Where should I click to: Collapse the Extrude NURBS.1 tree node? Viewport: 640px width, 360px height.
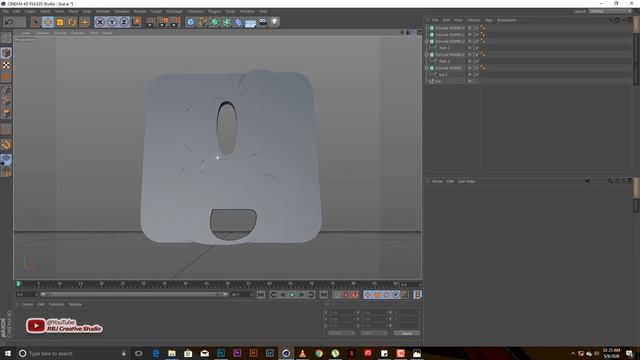[427, 55]
